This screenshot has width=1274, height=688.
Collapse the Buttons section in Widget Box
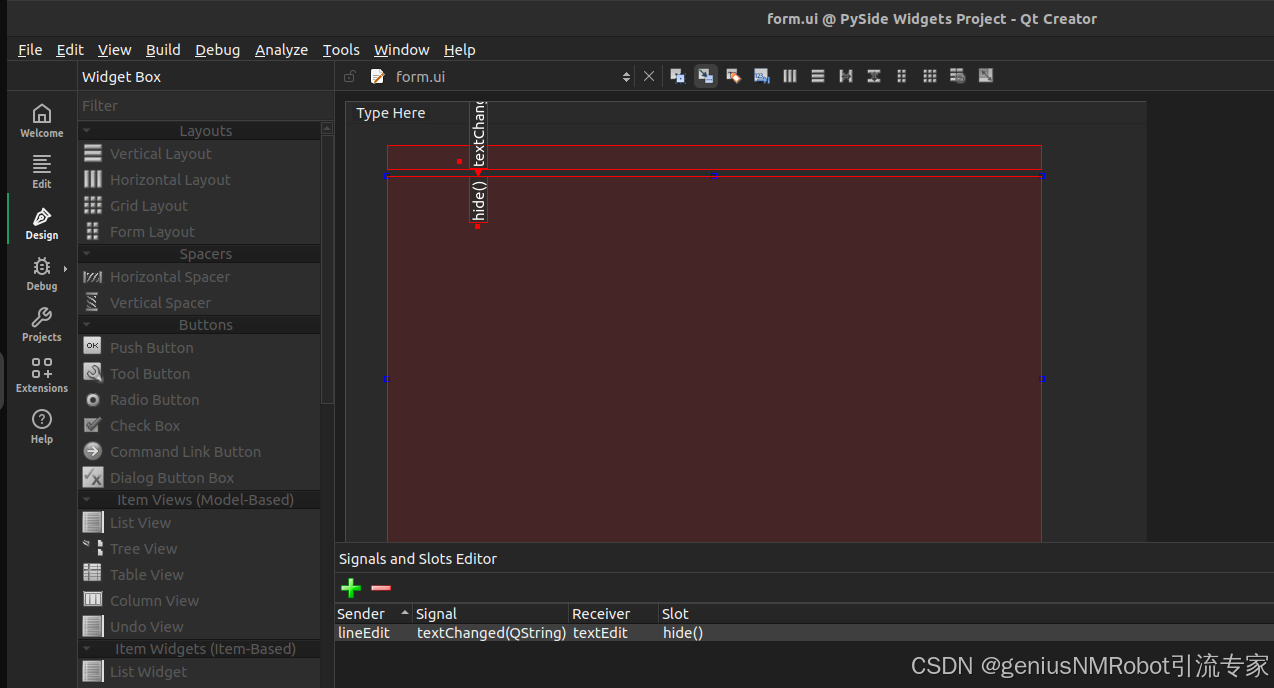[86, 324]
